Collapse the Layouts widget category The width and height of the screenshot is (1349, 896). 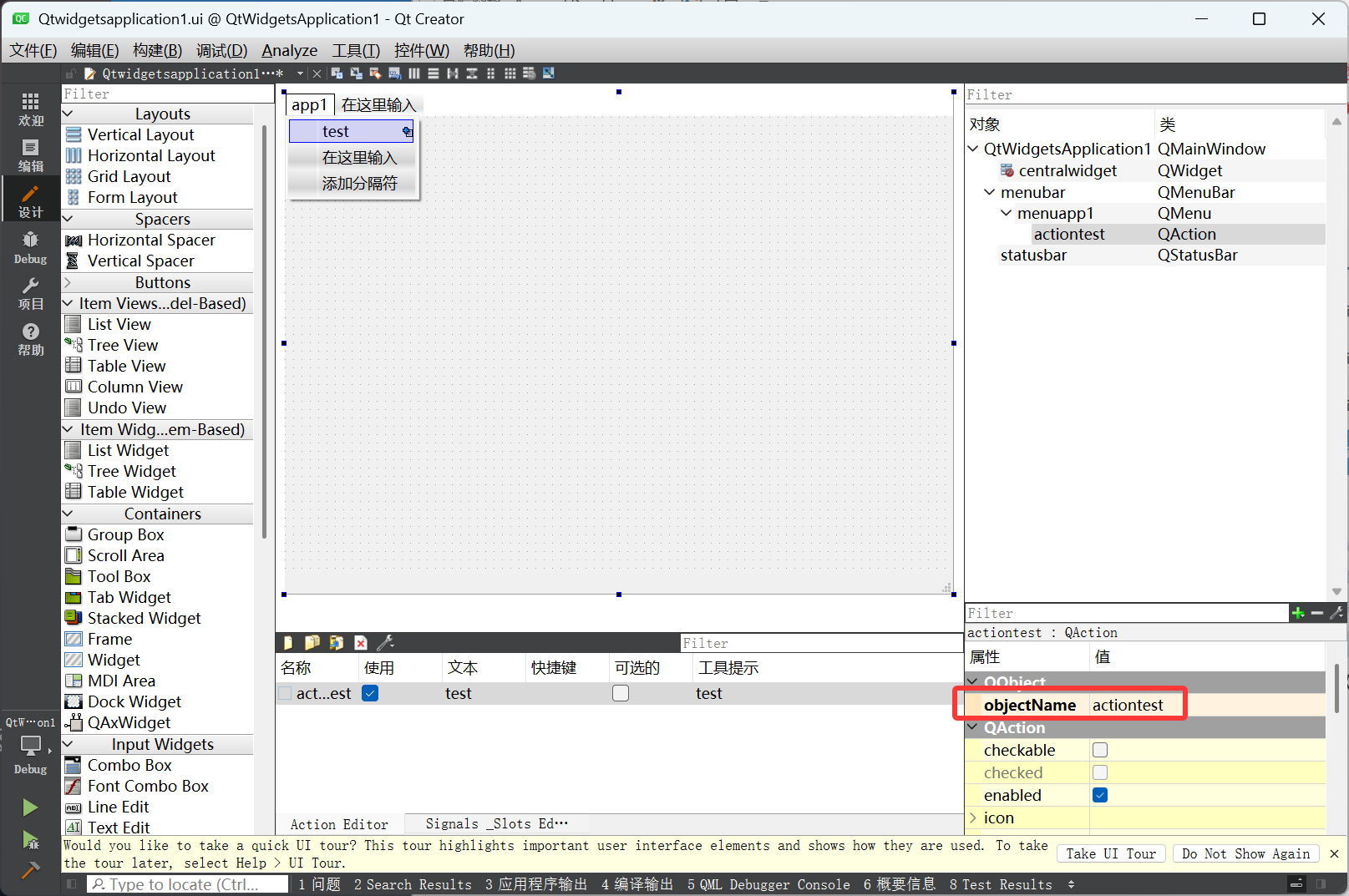68,114
